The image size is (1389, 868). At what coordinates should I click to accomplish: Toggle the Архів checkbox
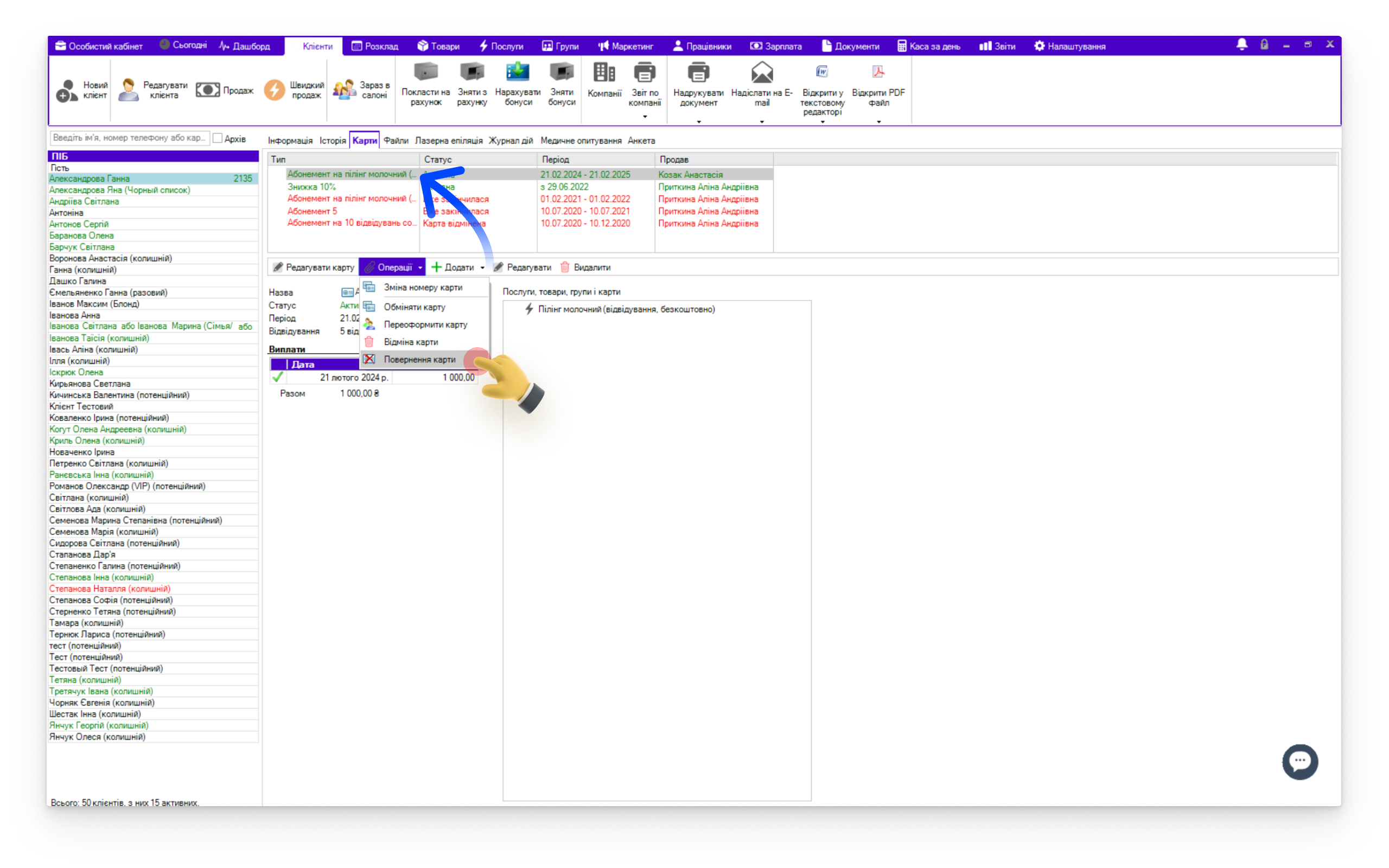(218, 138)
